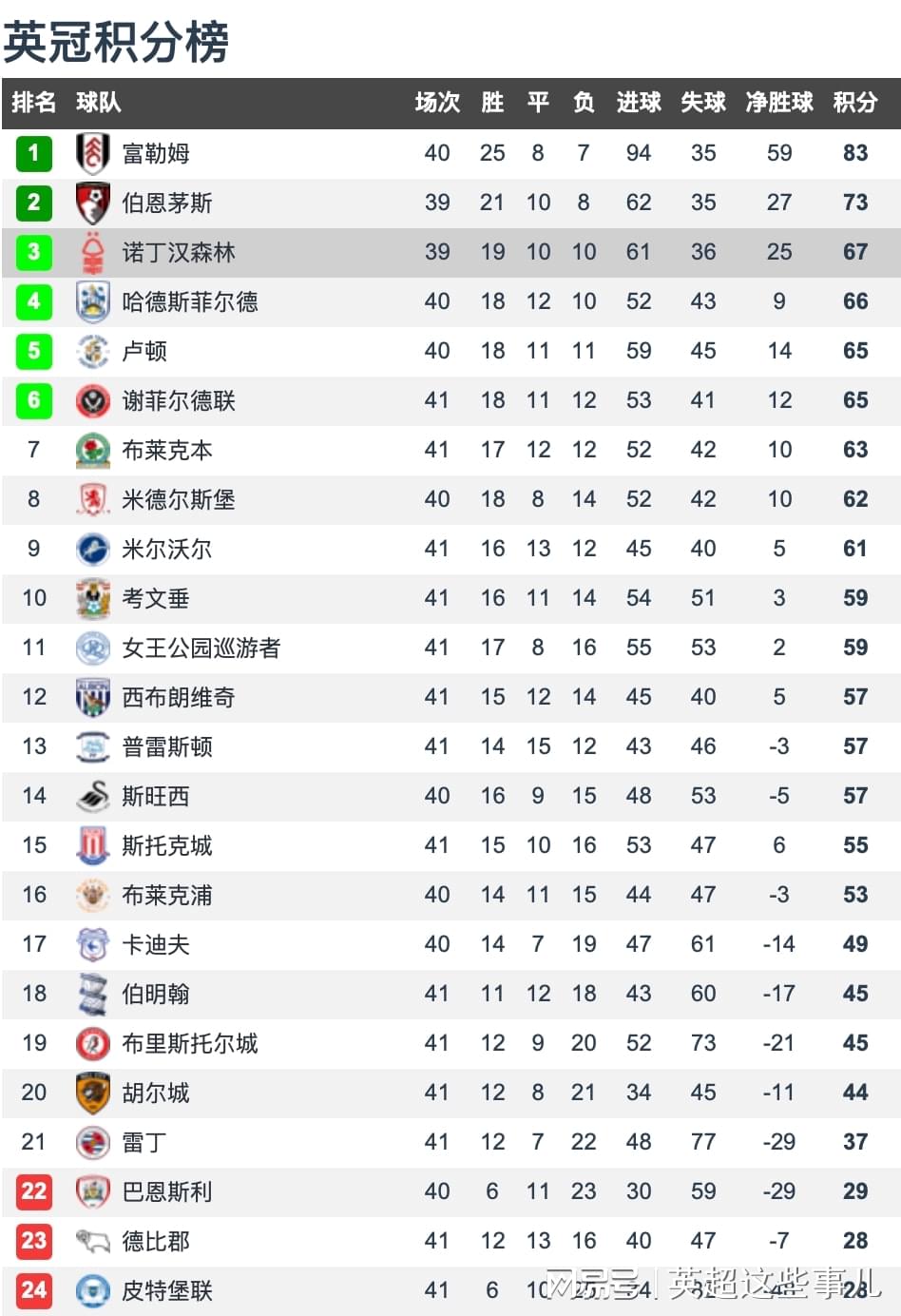
Task: Open the 斯旺西 swan logo
Action: click(x=92, y=796)
